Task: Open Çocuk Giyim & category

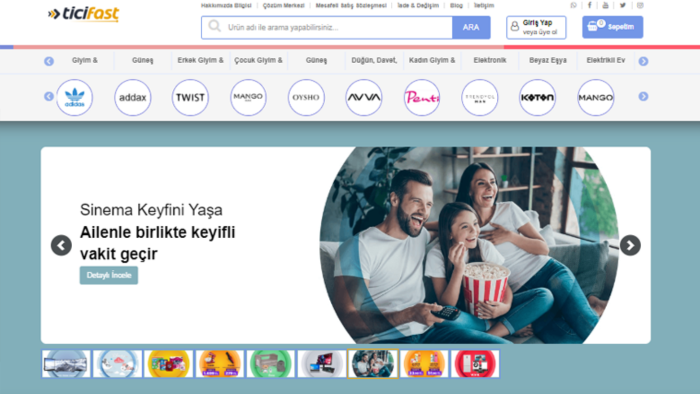Action: coord(258,60)
